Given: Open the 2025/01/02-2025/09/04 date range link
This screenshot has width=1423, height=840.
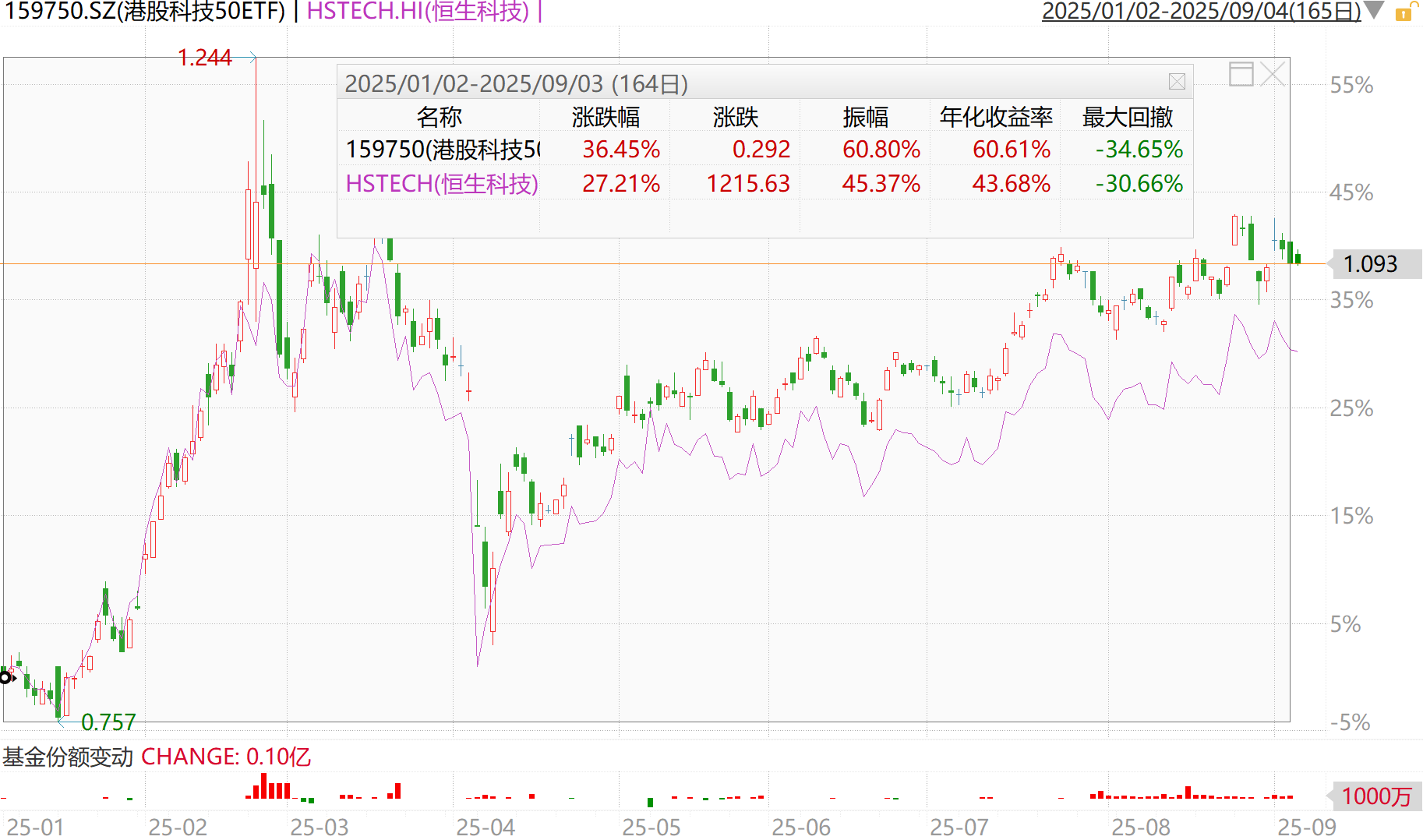Looking at the screenshot, I should [1201, 11].
